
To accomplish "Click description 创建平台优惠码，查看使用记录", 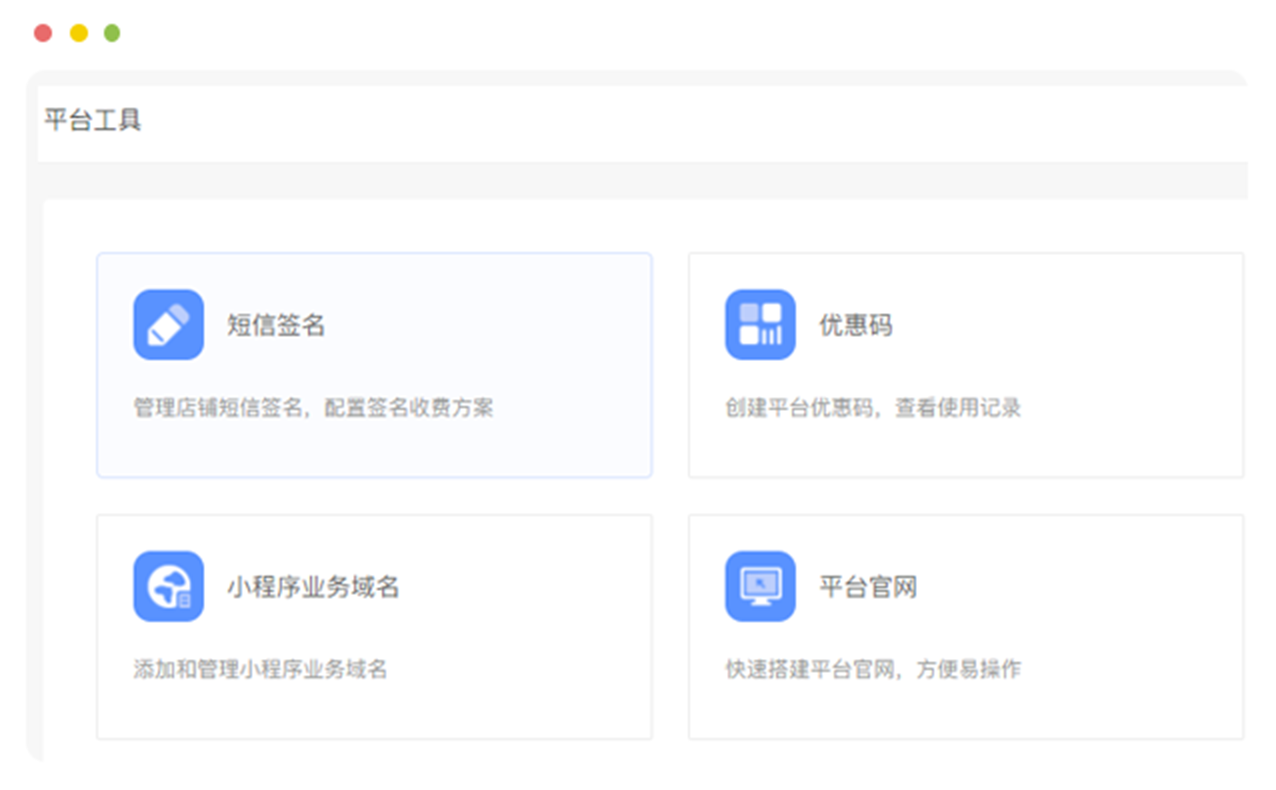I will coord(872,408).
